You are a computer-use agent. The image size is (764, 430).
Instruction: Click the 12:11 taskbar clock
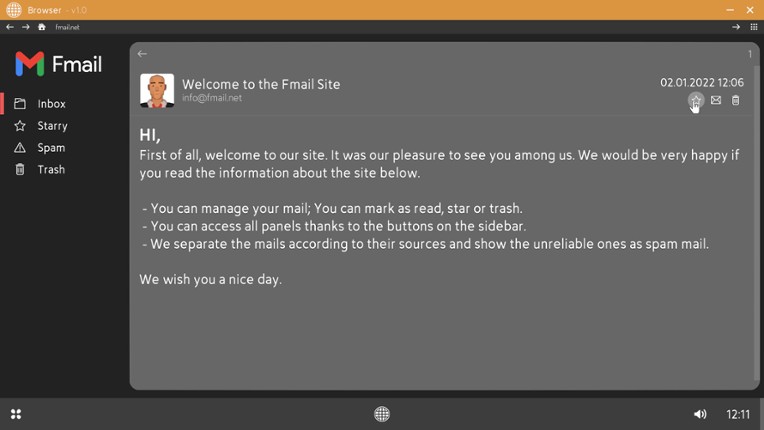tap(738, 414)
